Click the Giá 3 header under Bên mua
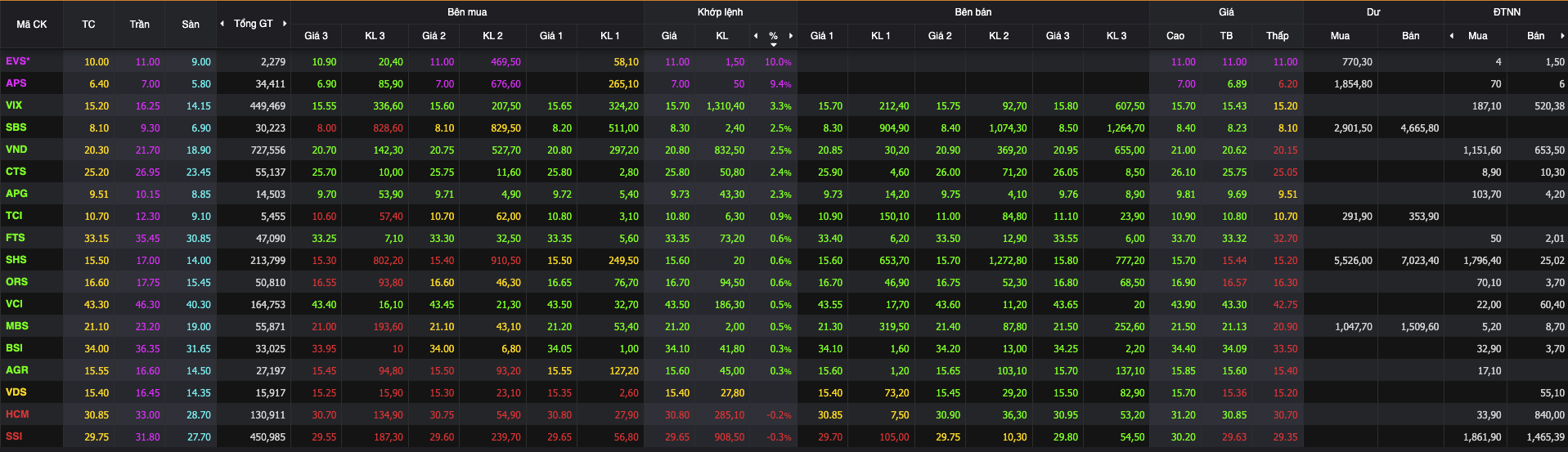The width and height of the screenshot is (1568, 452). [x=317, y=36]
